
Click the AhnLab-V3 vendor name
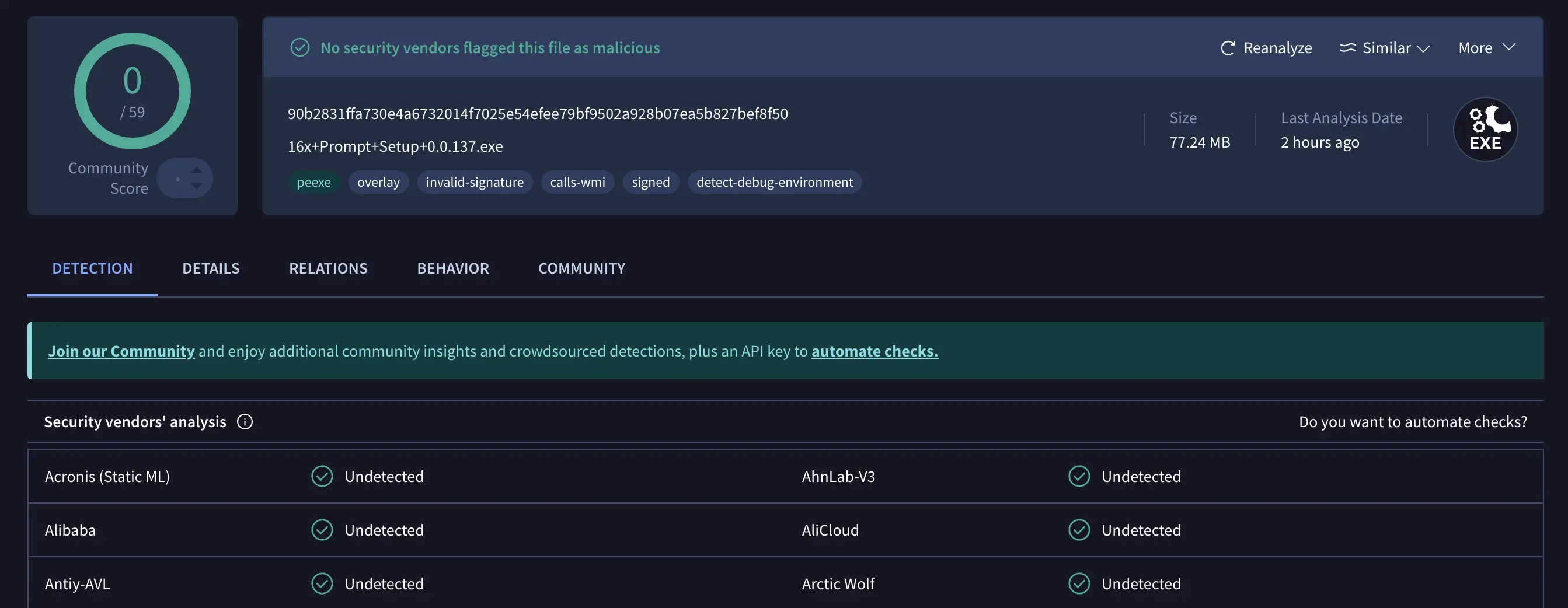pyautogui.click(x=838, y=477)
